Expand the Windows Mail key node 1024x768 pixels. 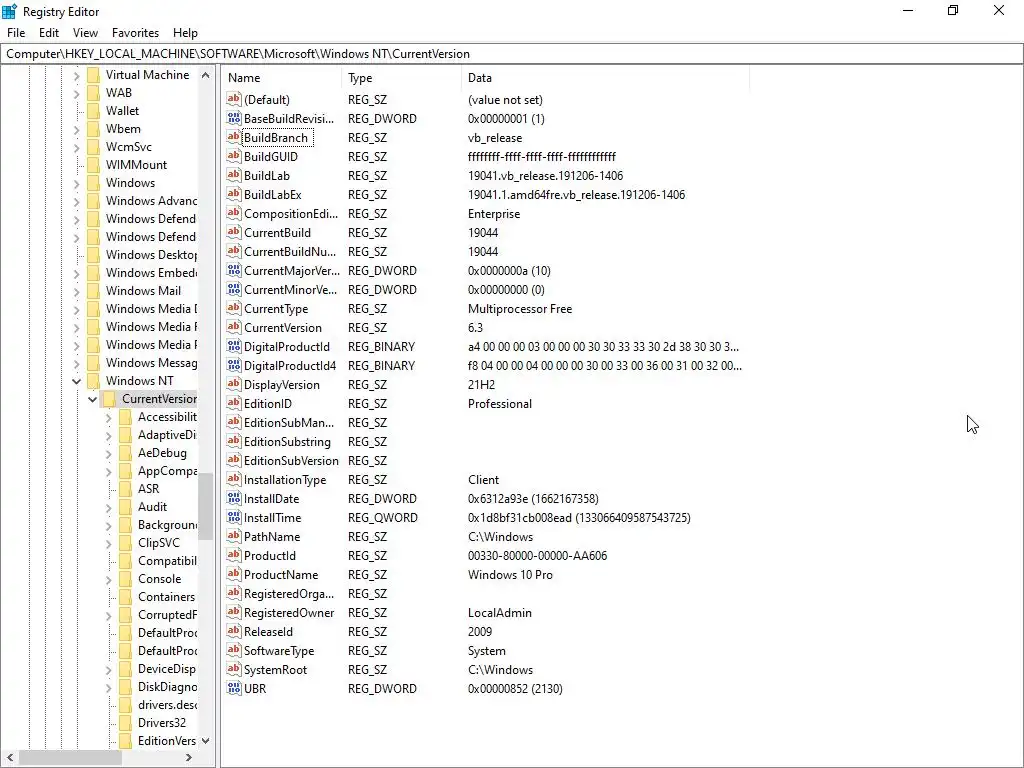pos(76,291)
